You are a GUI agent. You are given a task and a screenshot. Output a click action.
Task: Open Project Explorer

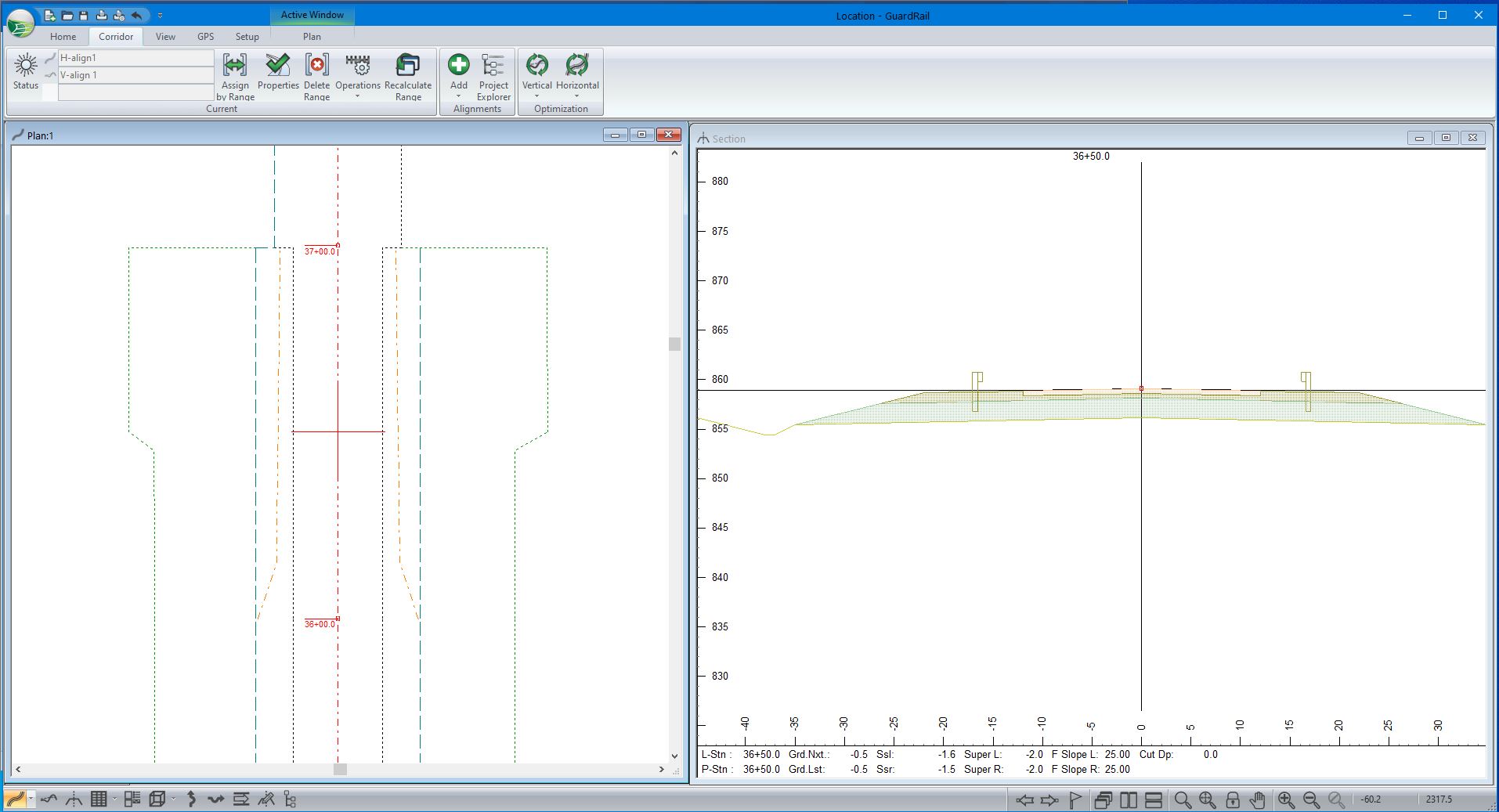493,78
